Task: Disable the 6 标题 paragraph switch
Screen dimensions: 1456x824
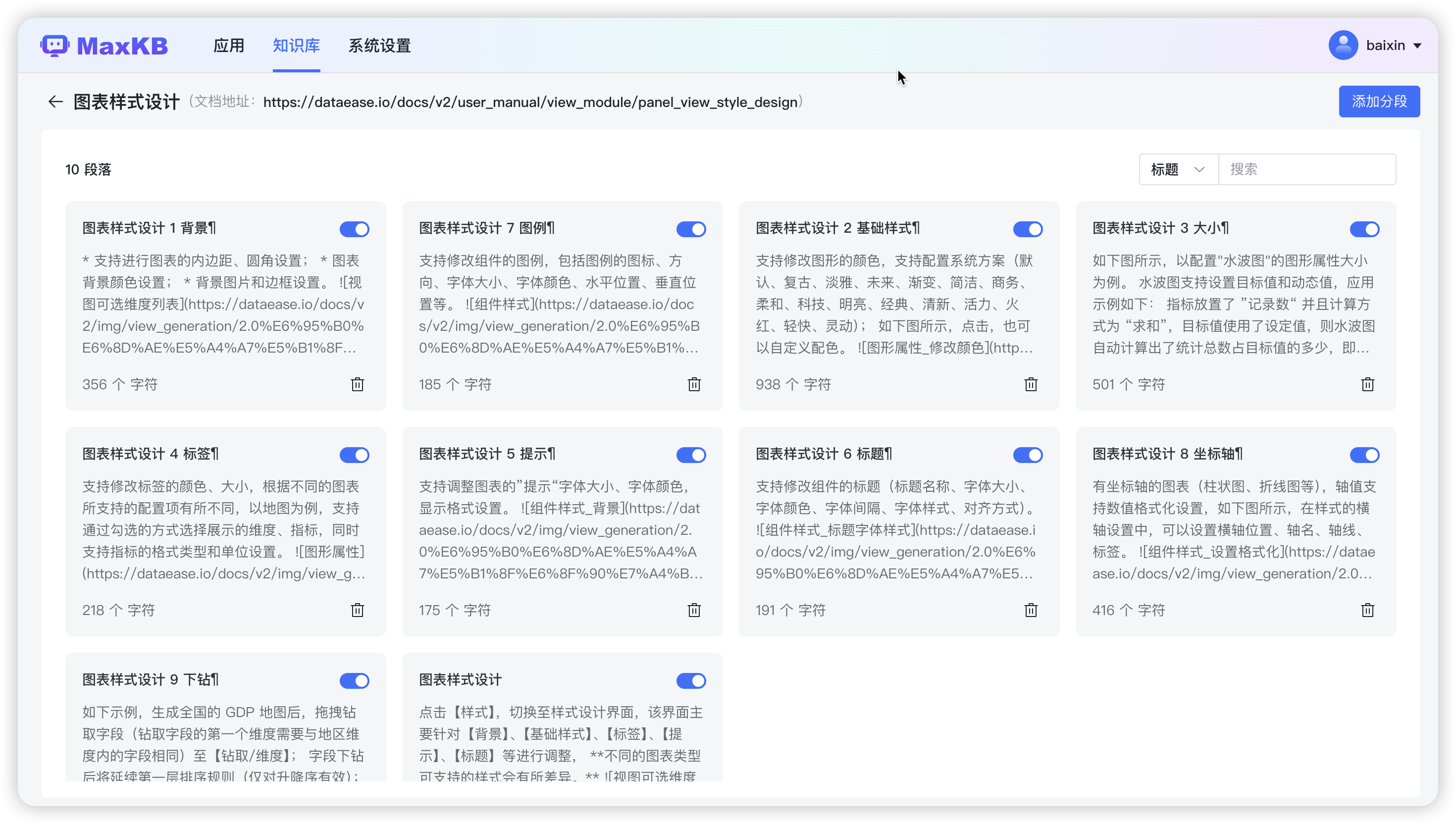Action: point(1028,455)
